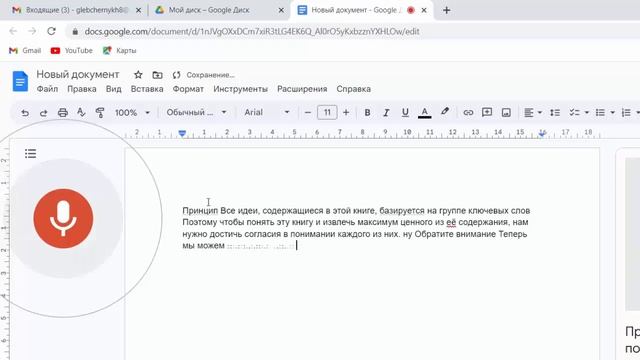This screenshot has height=360, width=640.
Task: Expand bulleted list options arrow
Action: (612, 113)
